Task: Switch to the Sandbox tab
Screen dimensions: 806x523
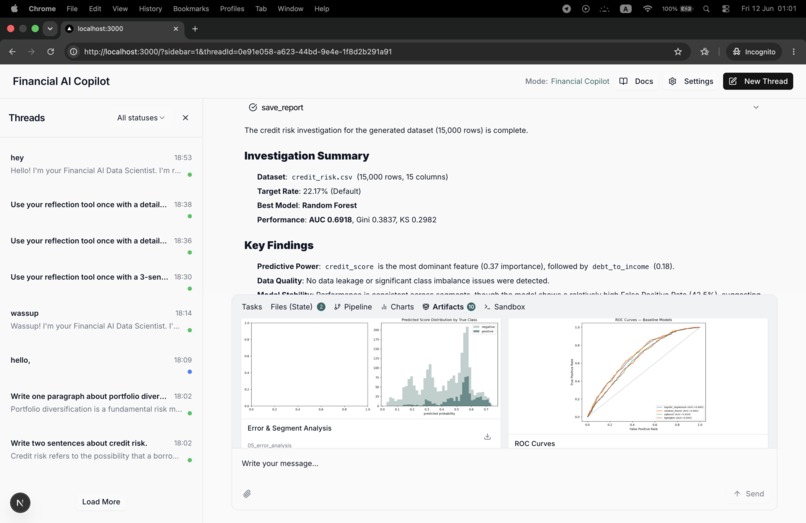Action: click(x=504, y=307)
